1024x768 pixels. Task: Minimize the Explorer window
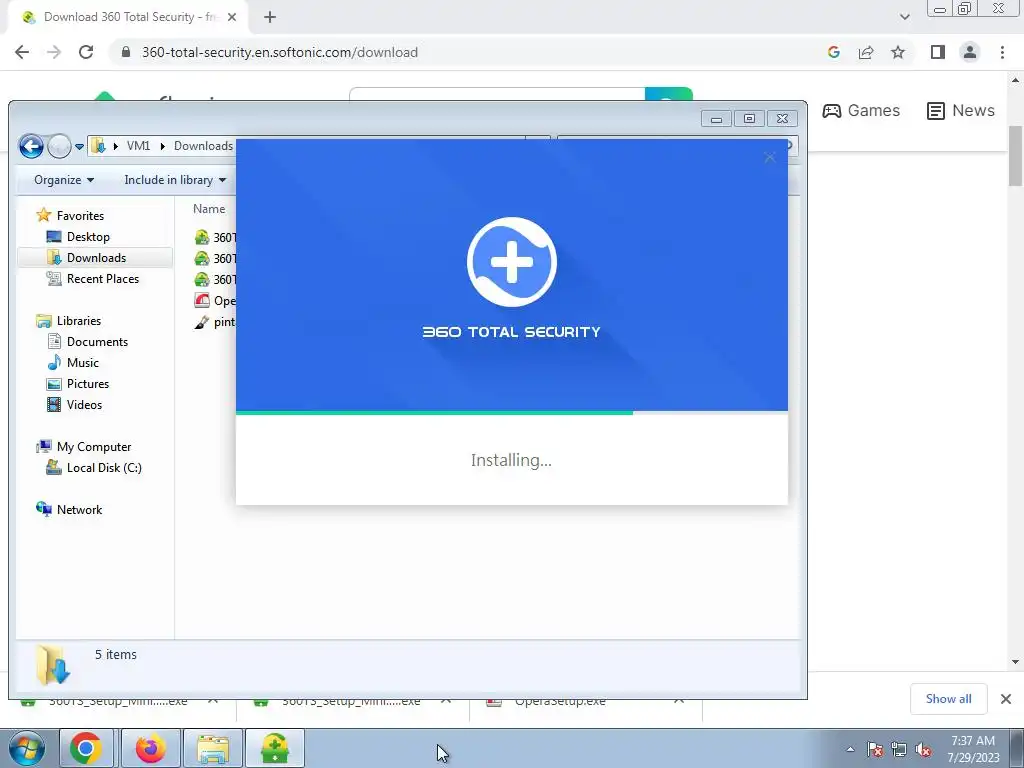[716, 118]
